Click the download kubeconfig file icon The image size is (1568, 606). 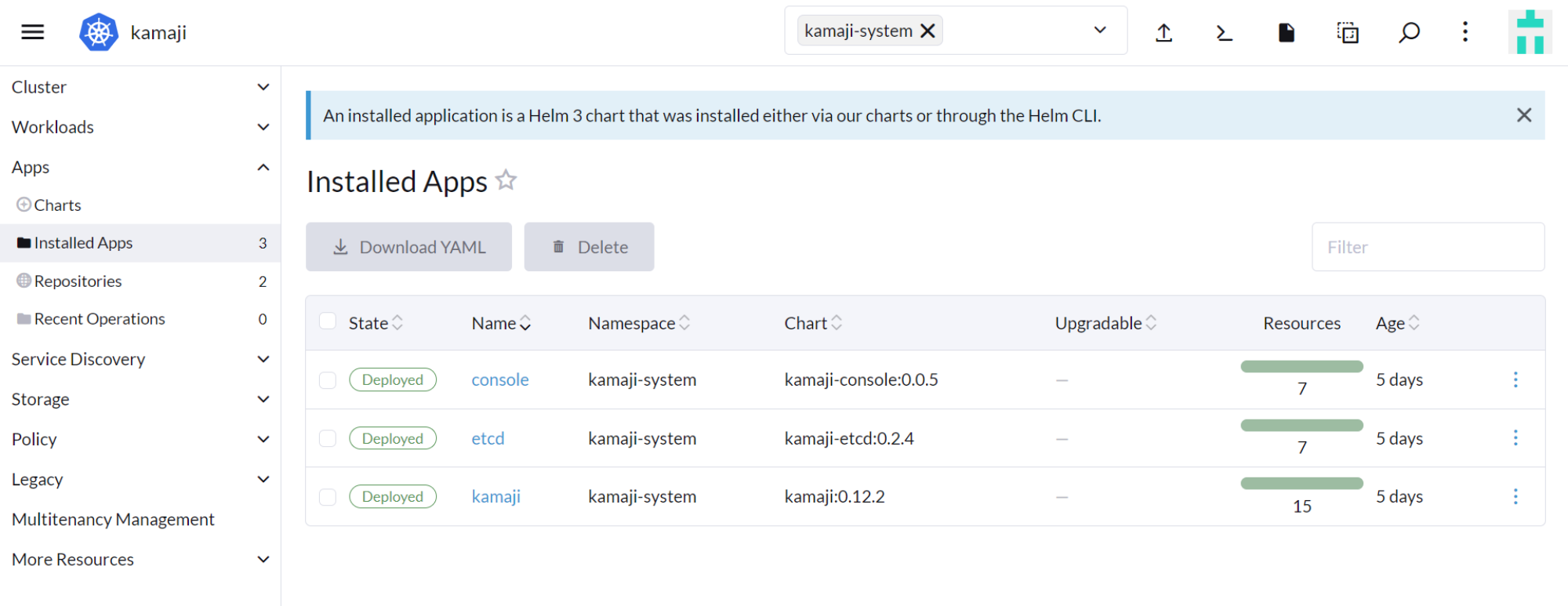tap(1286, 32)
